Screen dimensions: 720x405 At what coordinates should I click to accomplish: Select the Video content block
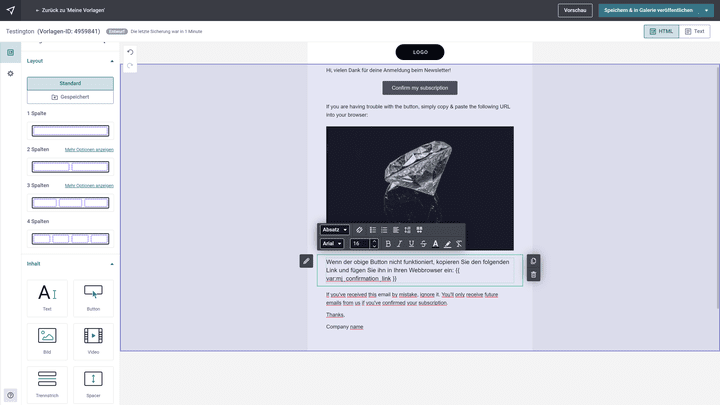[x=93, y=341]
